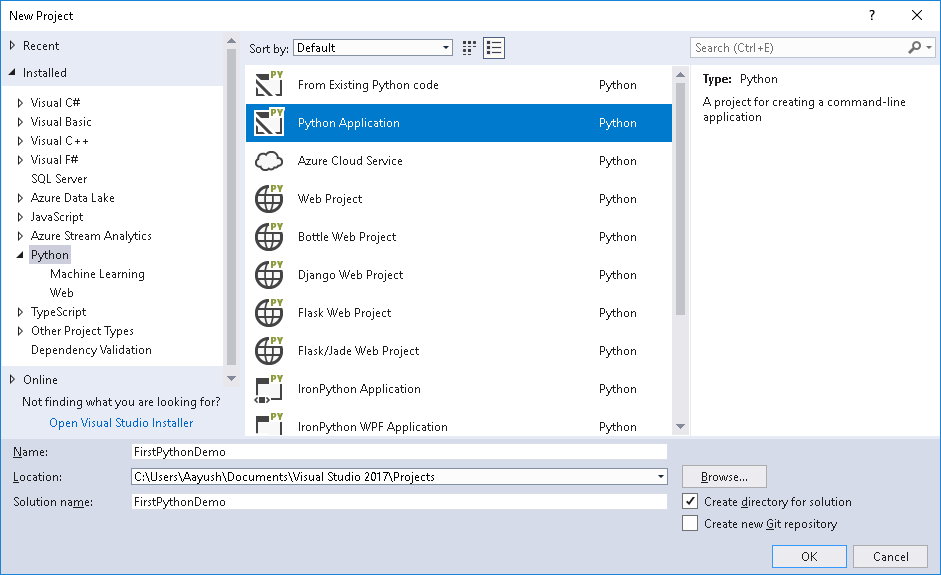Click the Solution name input field
The height and width of the screenshot is (575, 941).
coord(399,502)
